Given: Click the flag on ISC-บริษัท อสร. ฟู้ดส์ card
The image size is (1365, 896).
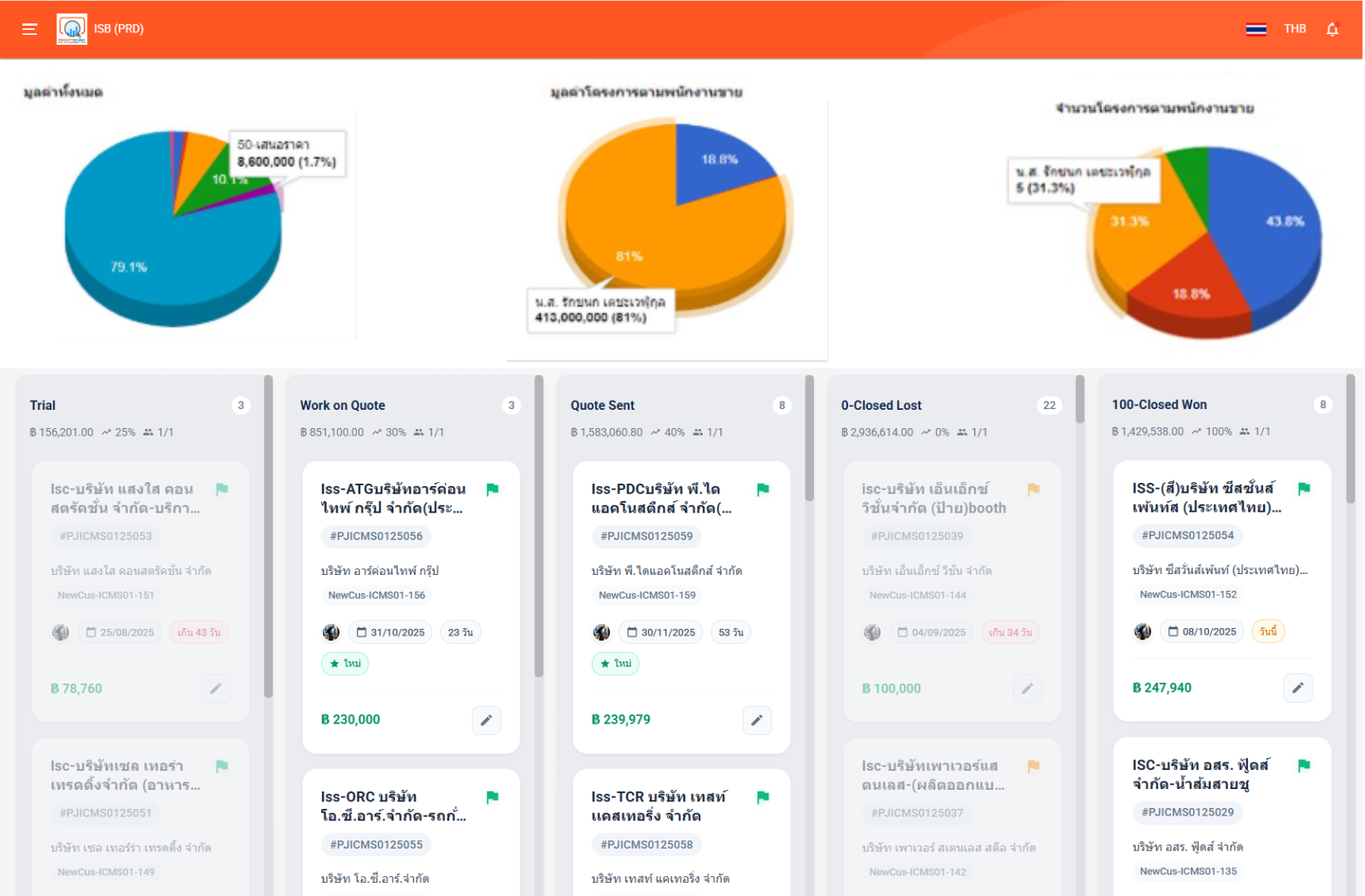Looking at the screenshot, I should 1304,765.
